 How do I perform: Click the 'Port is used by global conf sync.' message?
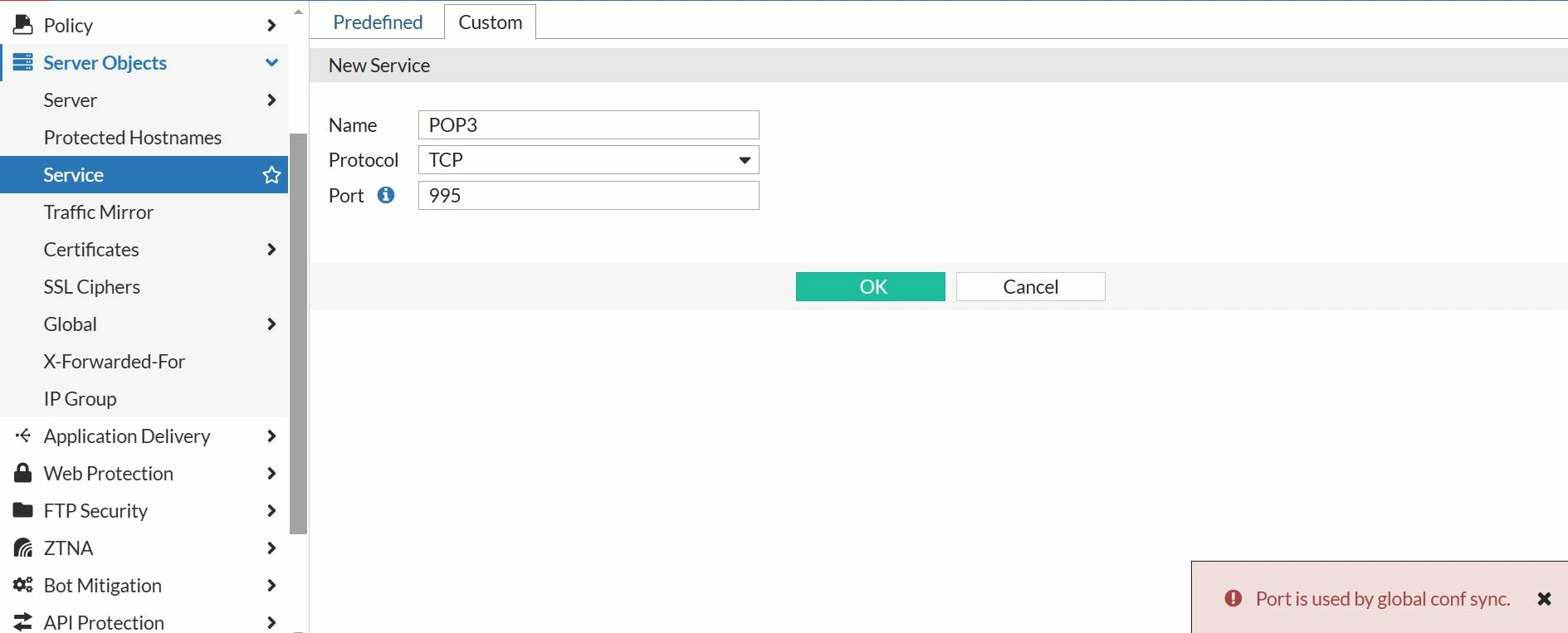(1383, 599)
